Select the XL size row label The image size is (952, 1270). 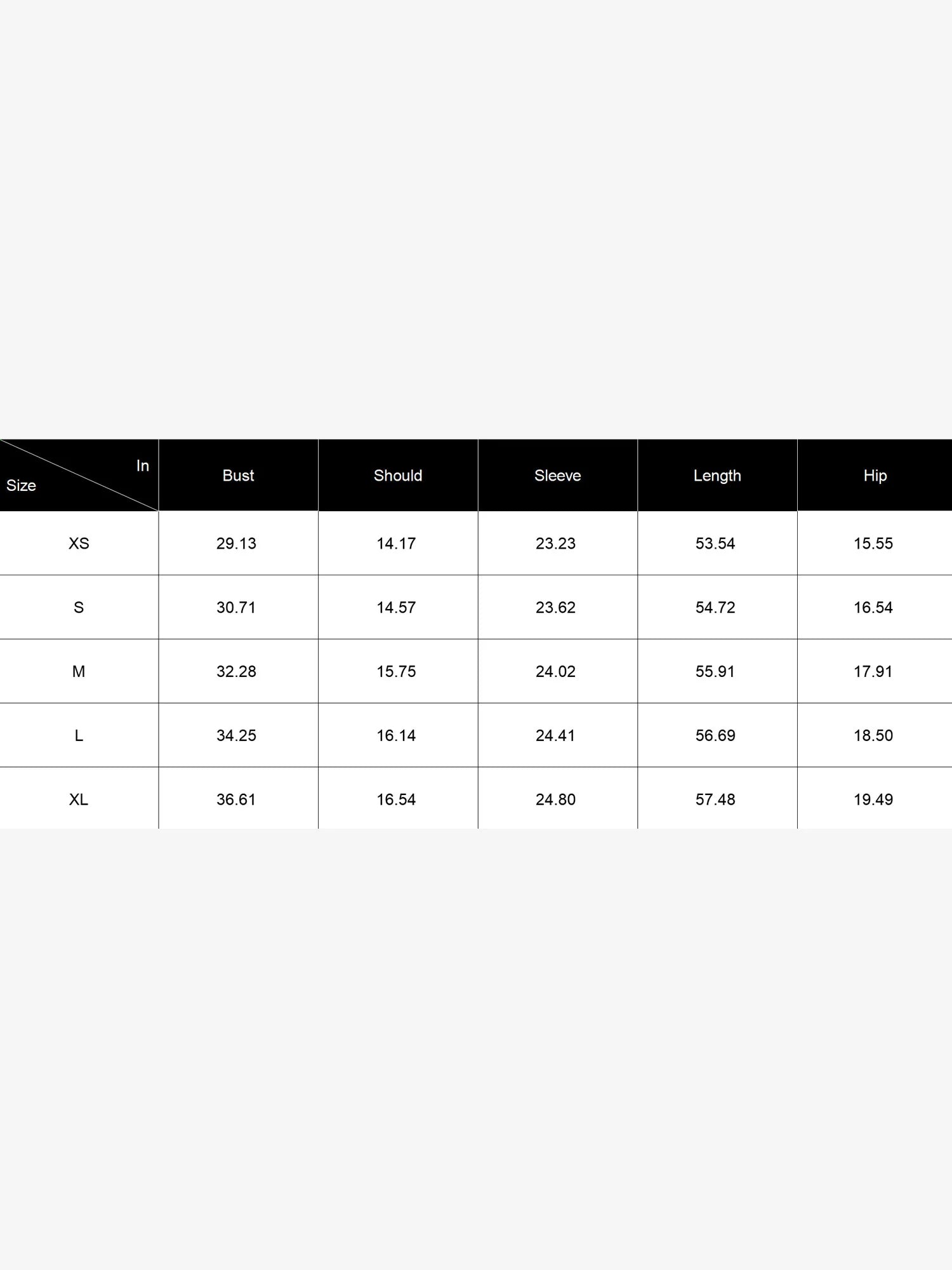click(79, 799)
